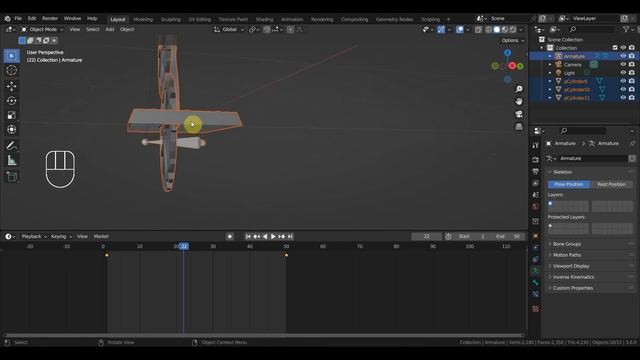This screenshot has height=360, width=640.
Task: Open the Object properties tab icon
Action: coord(536,236)
